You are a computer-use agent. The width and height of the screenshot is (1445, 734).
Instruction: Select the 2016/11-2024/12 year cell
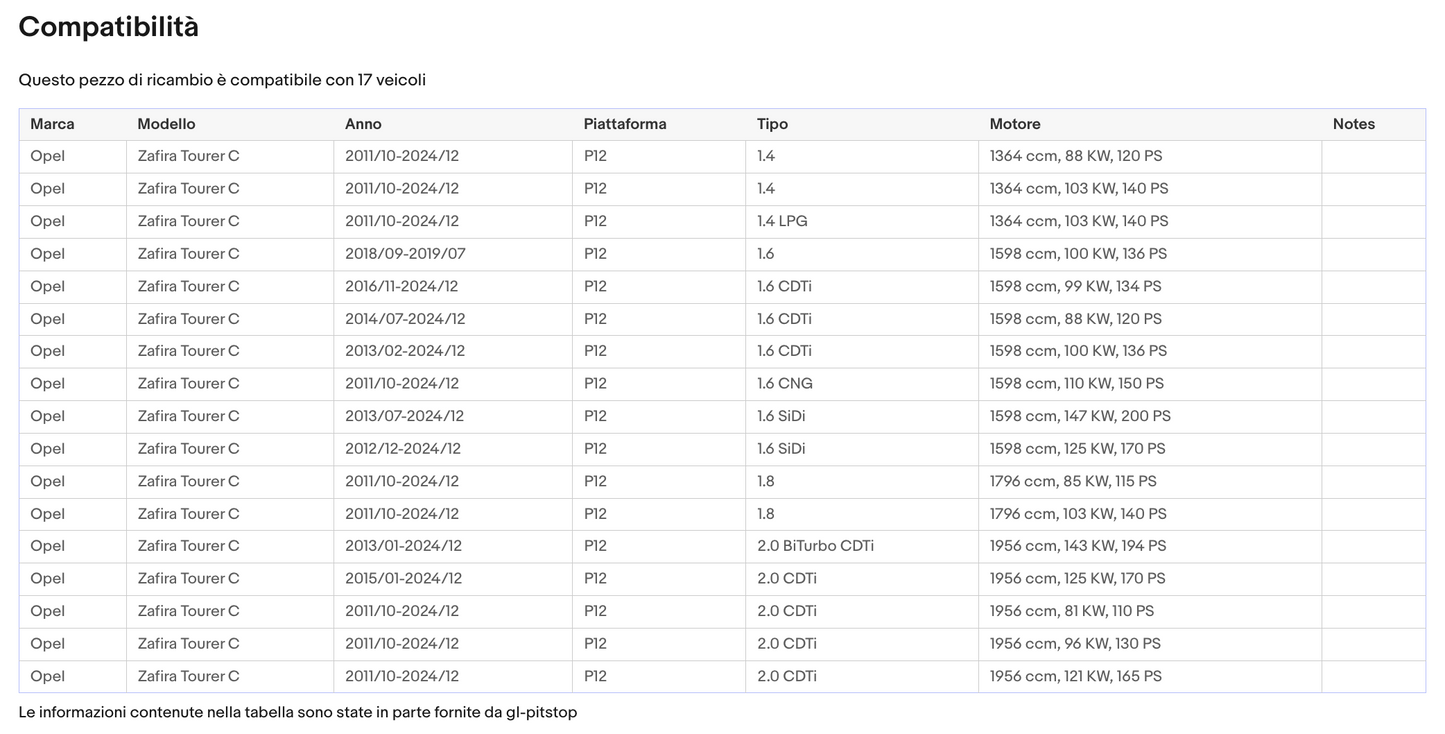[401, 286]
